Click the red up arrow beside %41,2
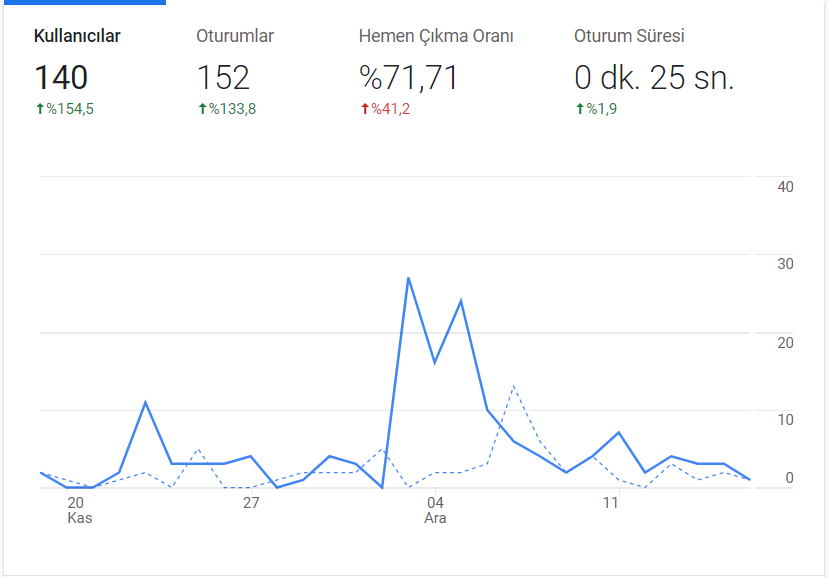This screenshot has height=577, width=828. coord(364,109)
